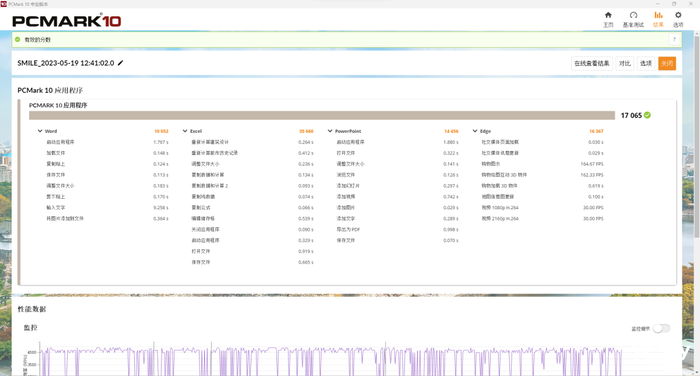Select result name SMILE_2023-05-19 12:41:02.0

pyautogui.click(x=66, y=63)
